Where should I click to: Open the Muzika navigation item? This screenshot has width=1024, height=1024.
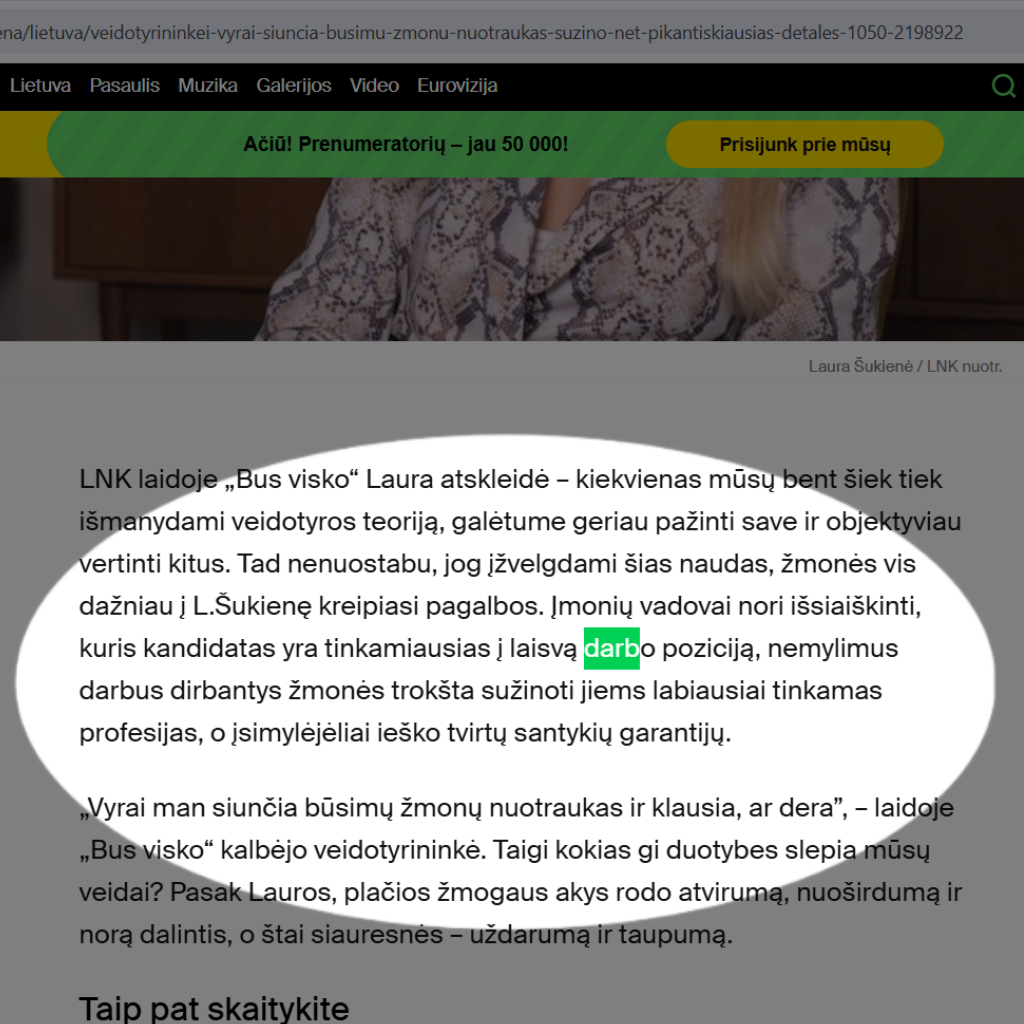208,86
